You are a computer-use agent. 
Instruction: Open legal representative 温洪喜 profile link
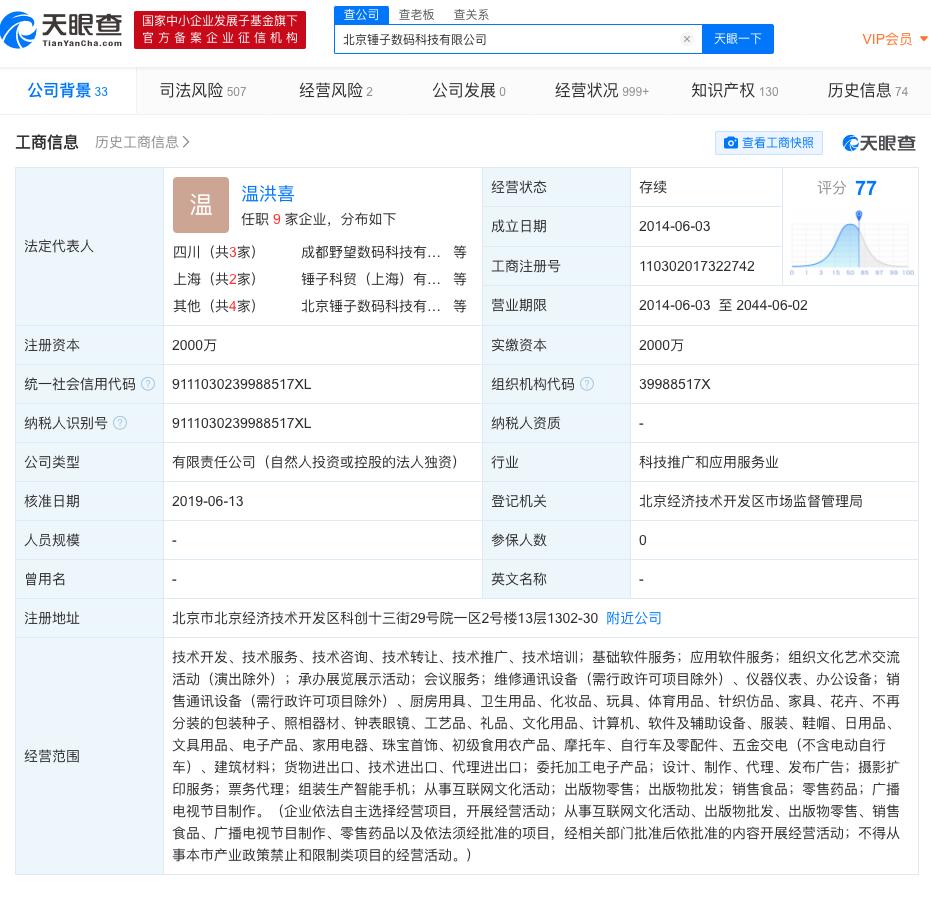point(268,193)
